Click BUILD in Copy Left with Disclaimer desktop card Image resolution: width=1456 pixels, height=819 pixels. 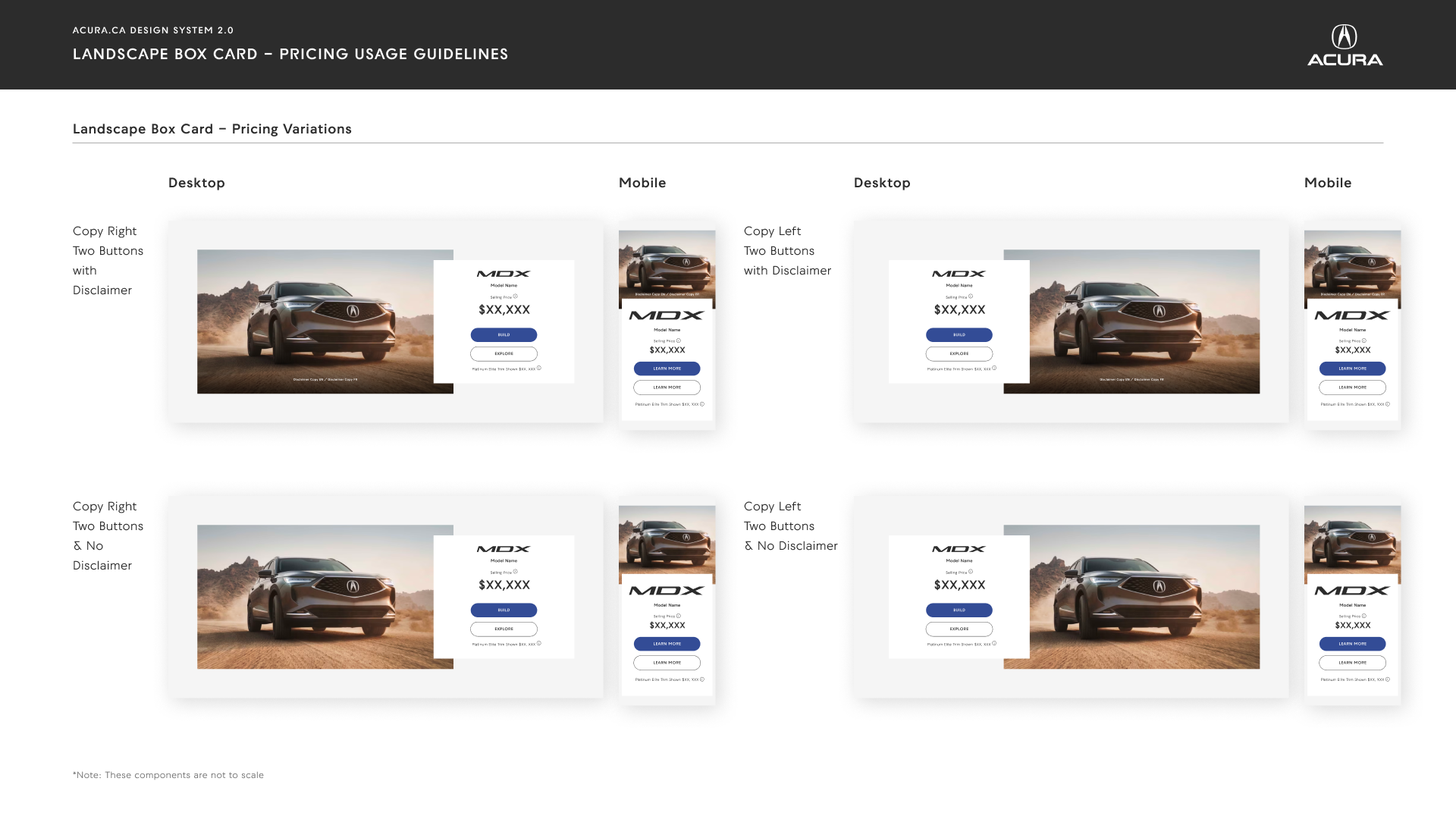(x=959, y=334)
